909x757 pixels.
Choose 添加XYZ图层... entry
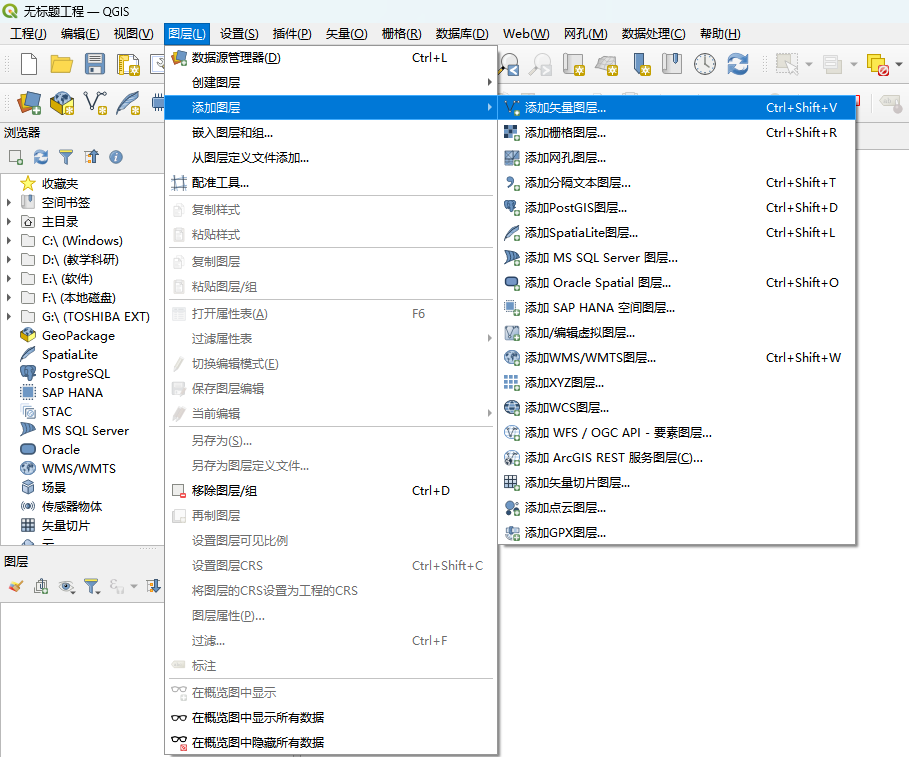click(x=676, y=383)
